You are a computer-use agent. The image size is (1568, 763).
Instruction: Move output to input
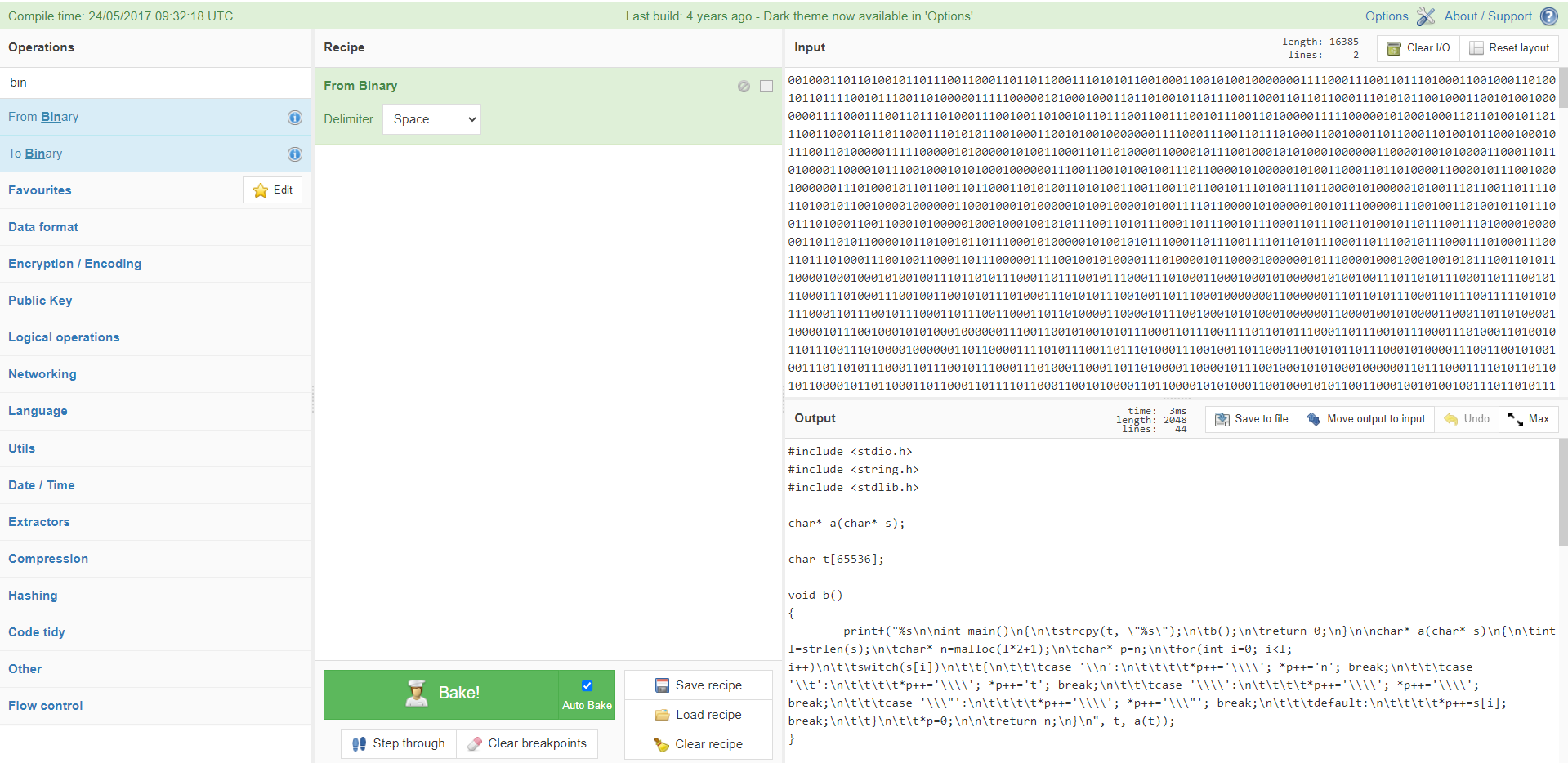click(1366, 419)
